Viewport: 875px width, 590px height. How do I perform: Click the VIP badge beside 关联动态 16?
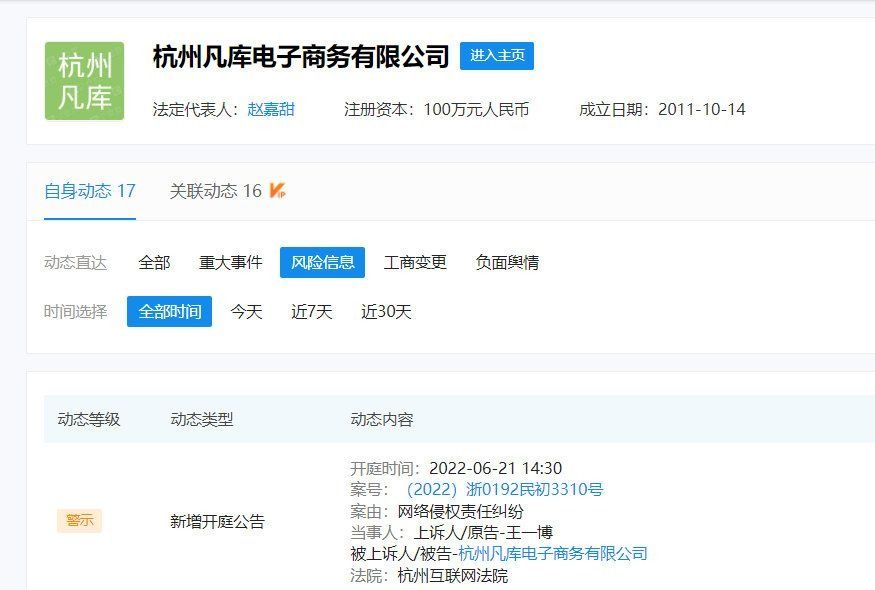coord(277,189)
